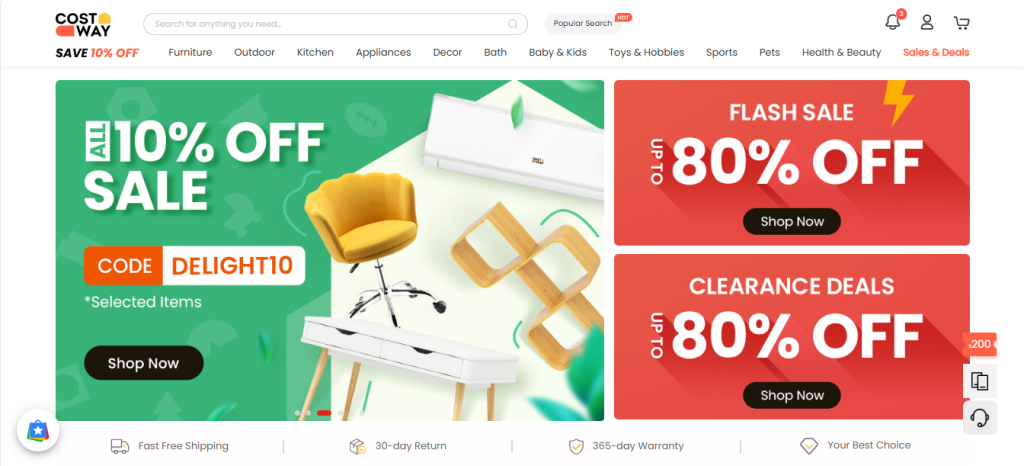This screenshot has height=466, width=1024.
Task: Click the mobile app devices icon
Action: pyautogui.click(x=980, y=381)
